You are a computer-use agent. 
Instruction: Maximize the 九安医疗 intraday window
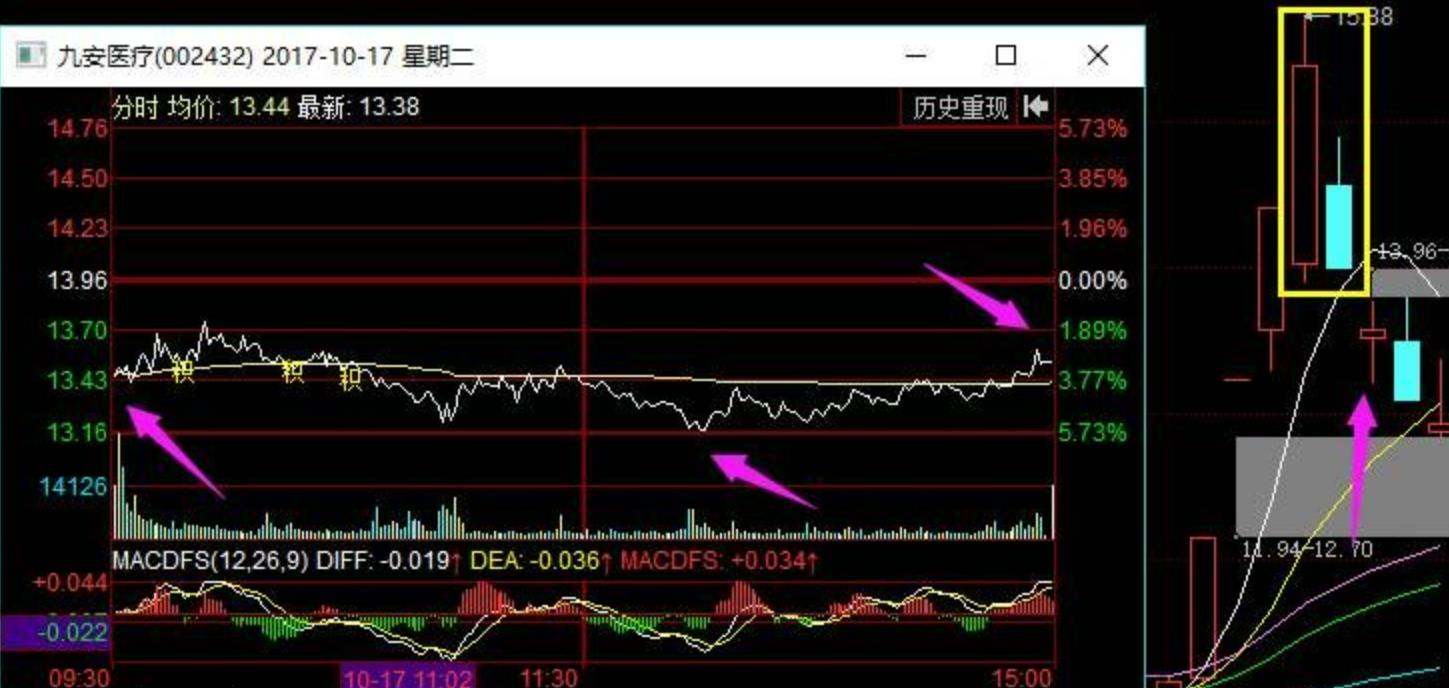click(x=1005, y=55)
